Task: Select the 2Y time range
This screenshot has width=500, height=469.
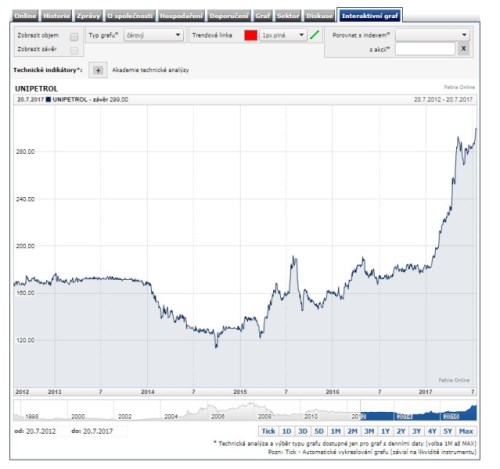Action: pyautogui.click(x=401, y=431)
